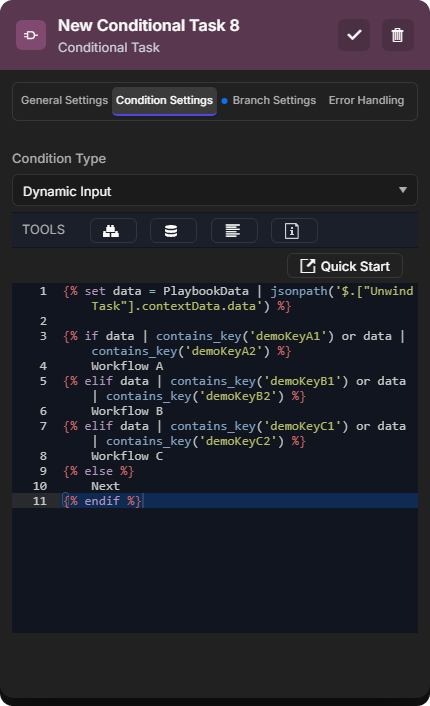Click the 'demoKeyC1' string on line 7

point(302,426)
